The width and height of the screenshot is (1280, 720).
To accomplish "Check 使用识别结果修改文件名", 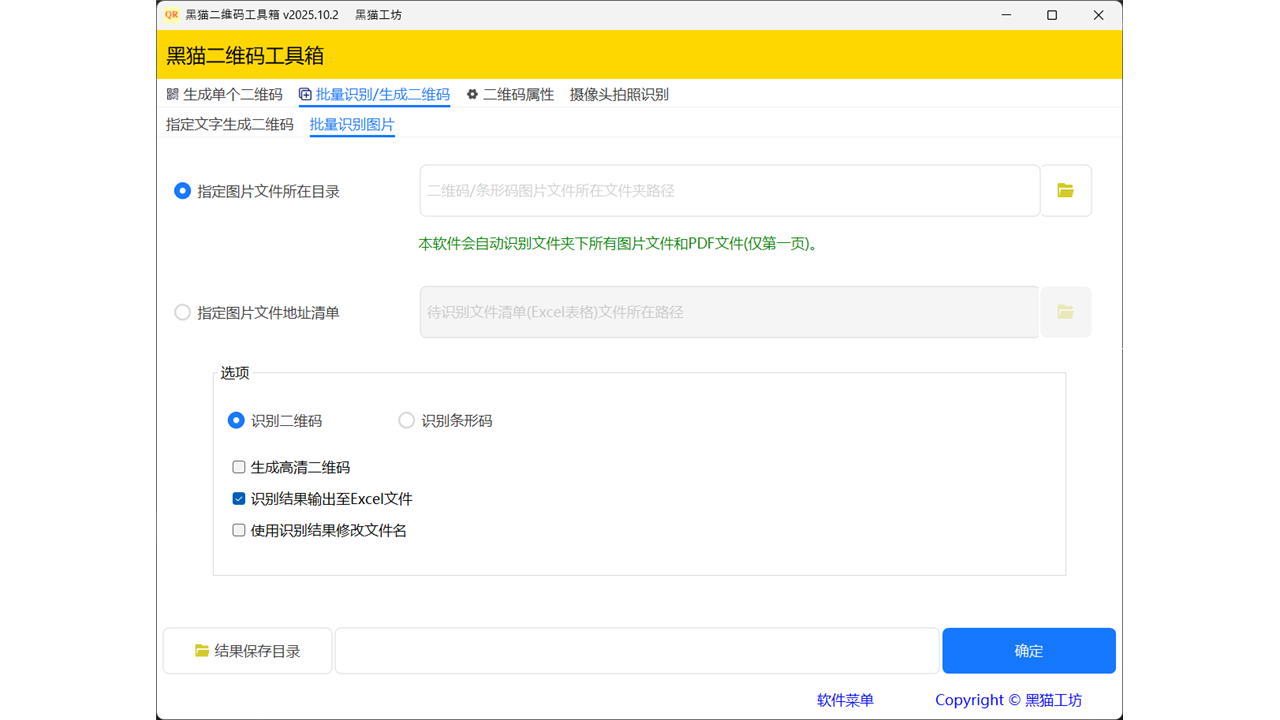I will (238, 530).
